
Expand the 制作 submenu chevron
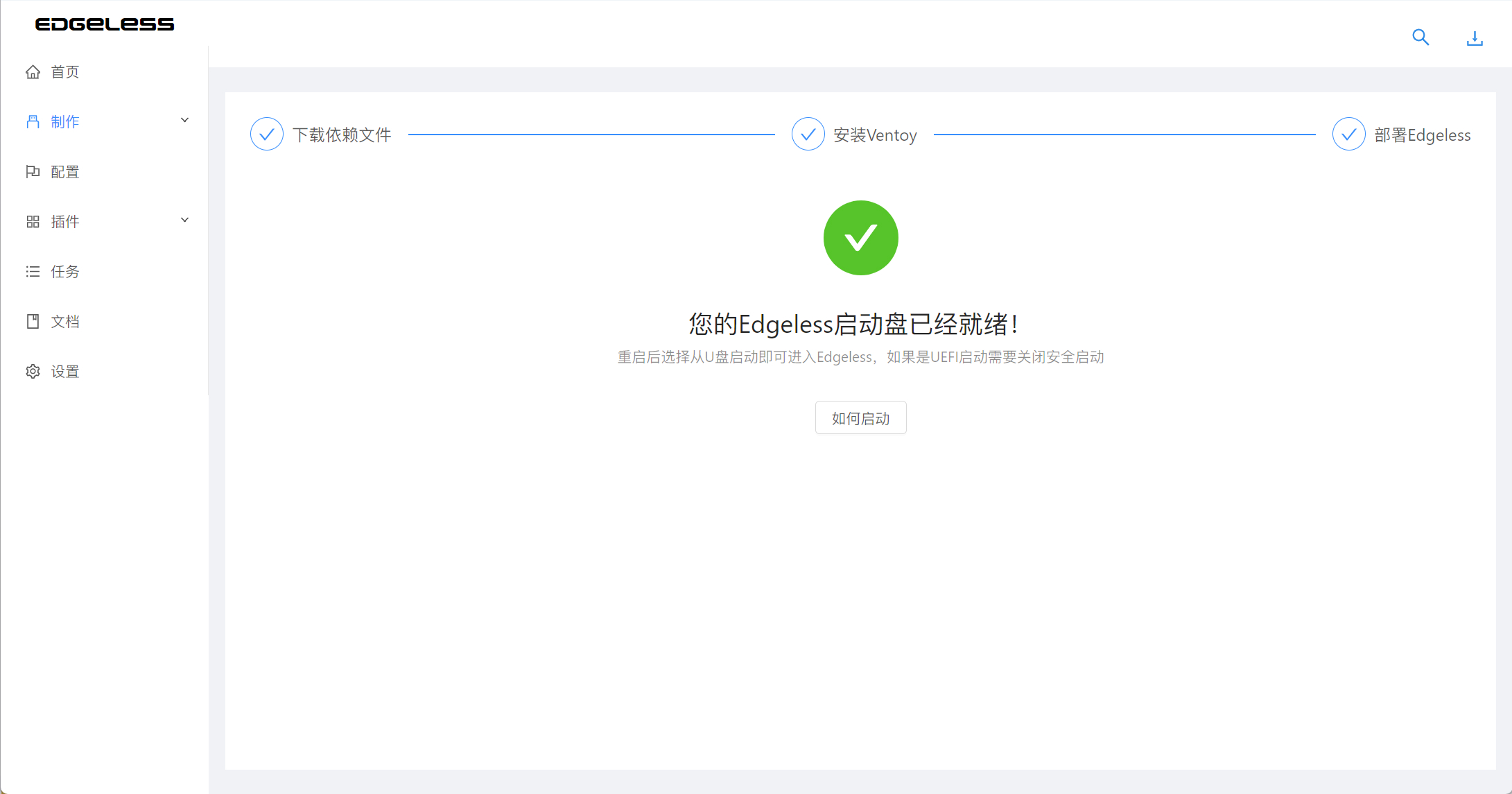click(x=185, y=121)
